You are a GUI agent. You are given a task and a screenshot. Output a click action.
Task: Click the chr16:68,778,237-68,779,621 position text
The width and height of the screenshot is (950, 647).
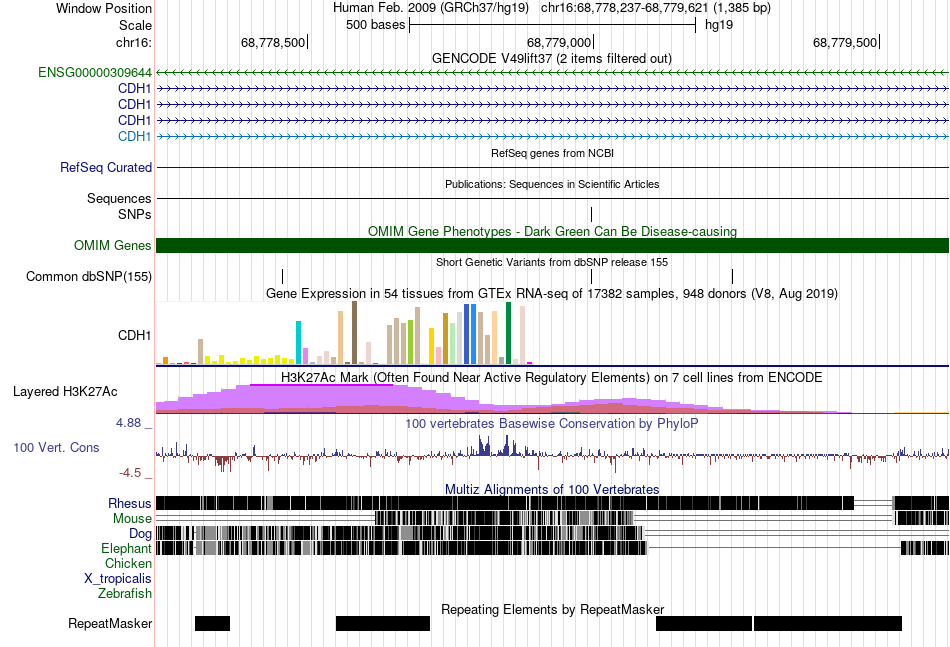point(656,8)
